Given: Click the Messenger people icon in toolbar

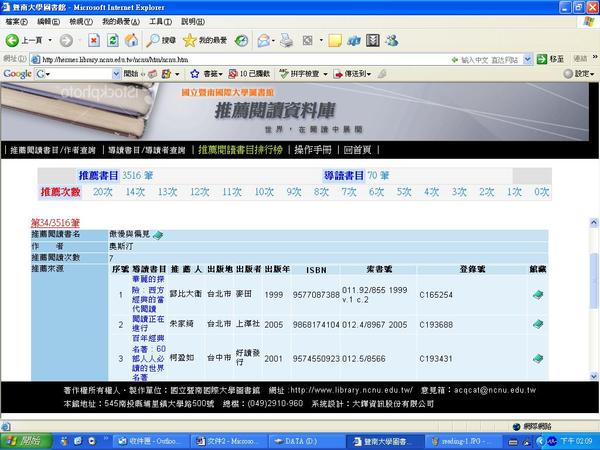Looking at the screenshot, I should (x=392, y=40).
